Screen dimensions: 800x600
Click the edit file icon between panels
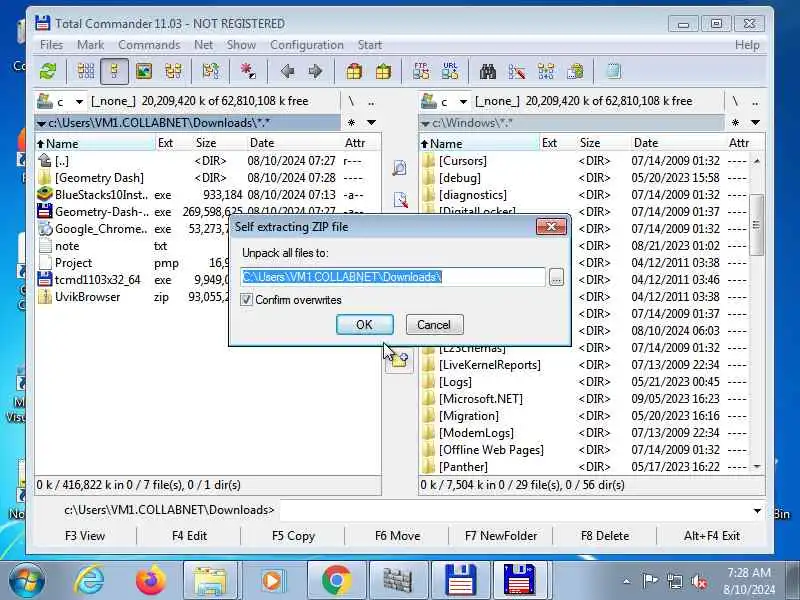coord(401,199)
